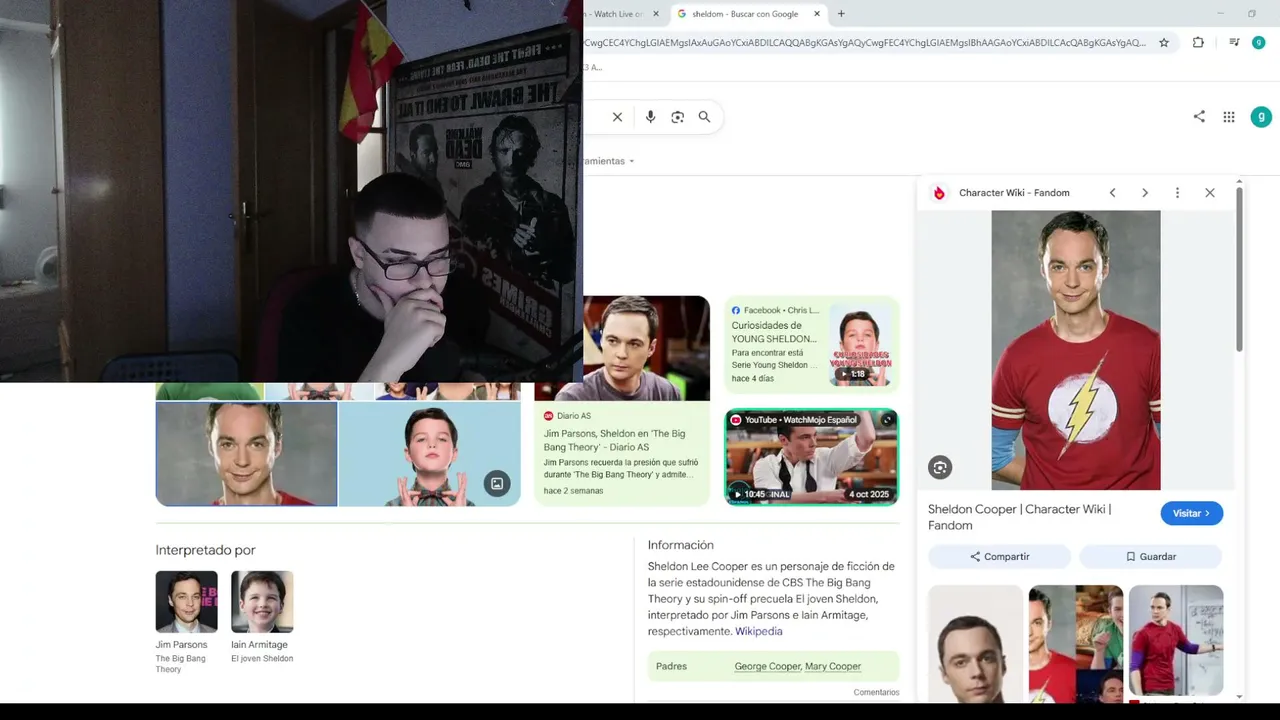Open the image gallery icon on Young Sheldon photo
Screen dimensions: 1280x720
(497, 484)
